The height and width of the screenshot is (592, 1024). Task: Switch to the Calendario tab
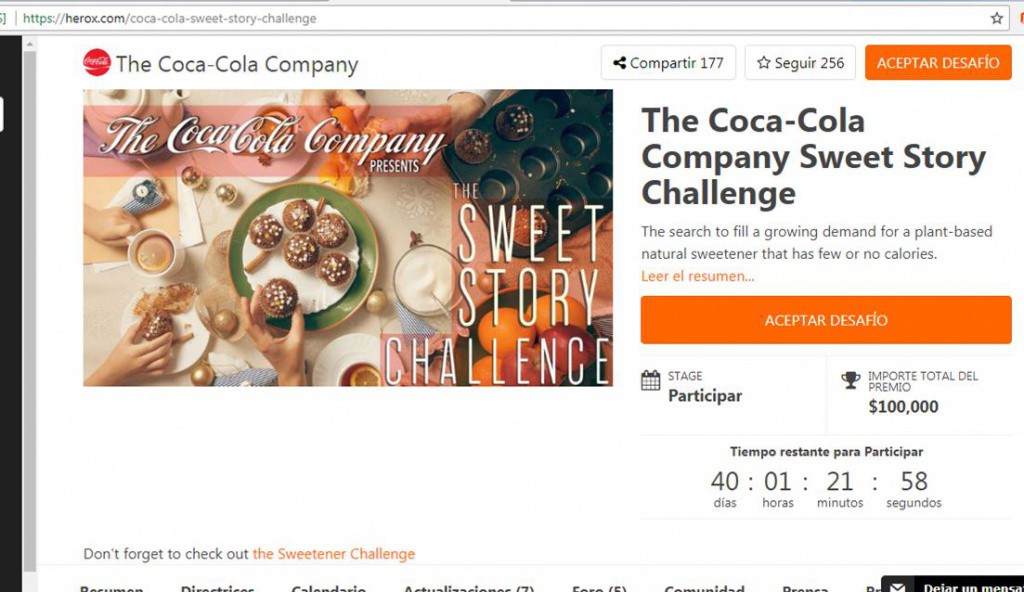point(328,588)
